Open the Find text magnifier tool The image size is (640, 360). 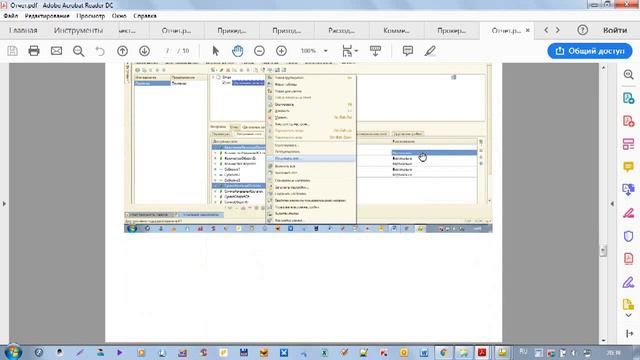(x=78, y=51)
